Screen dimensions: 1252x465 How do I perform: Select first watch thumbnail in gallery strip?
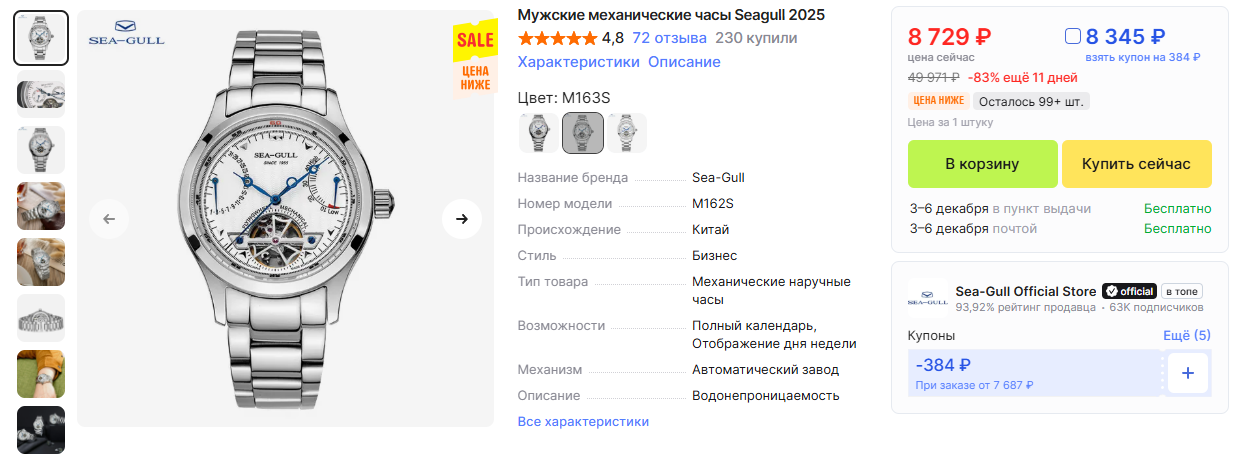pos(41,38)
